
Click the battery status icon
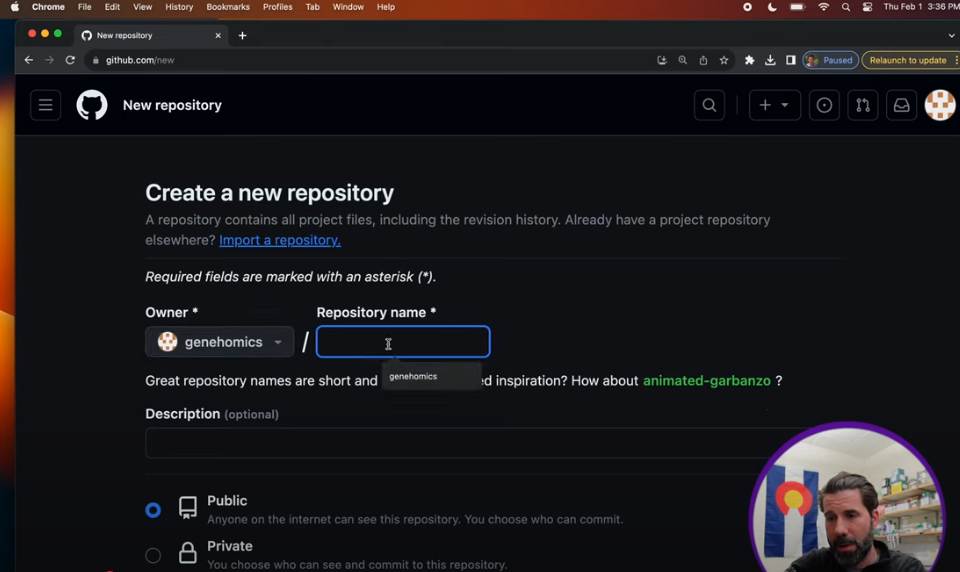797,7
